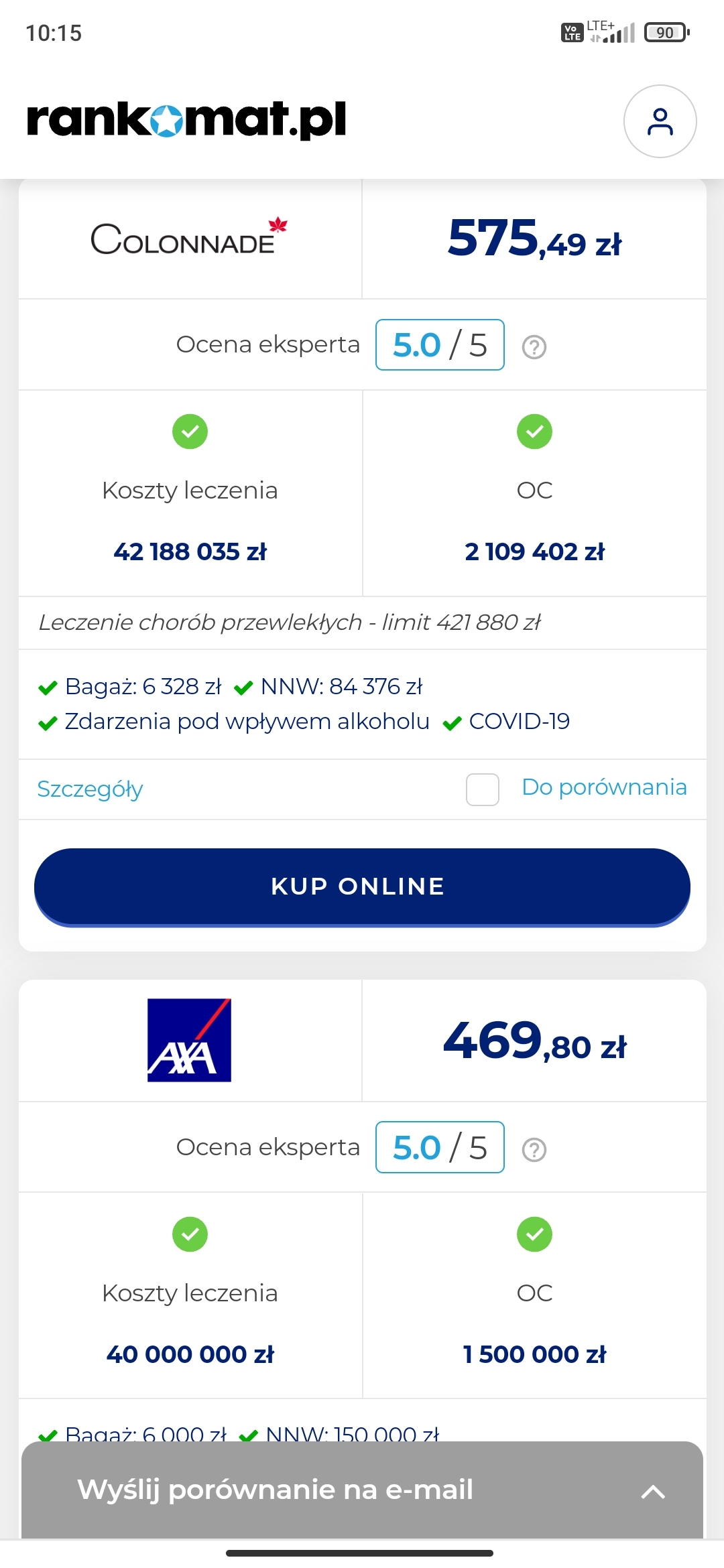Check the Colonnade comparison checkbox
This screenshot has height=1568, width=724.
tap(483, 789)
